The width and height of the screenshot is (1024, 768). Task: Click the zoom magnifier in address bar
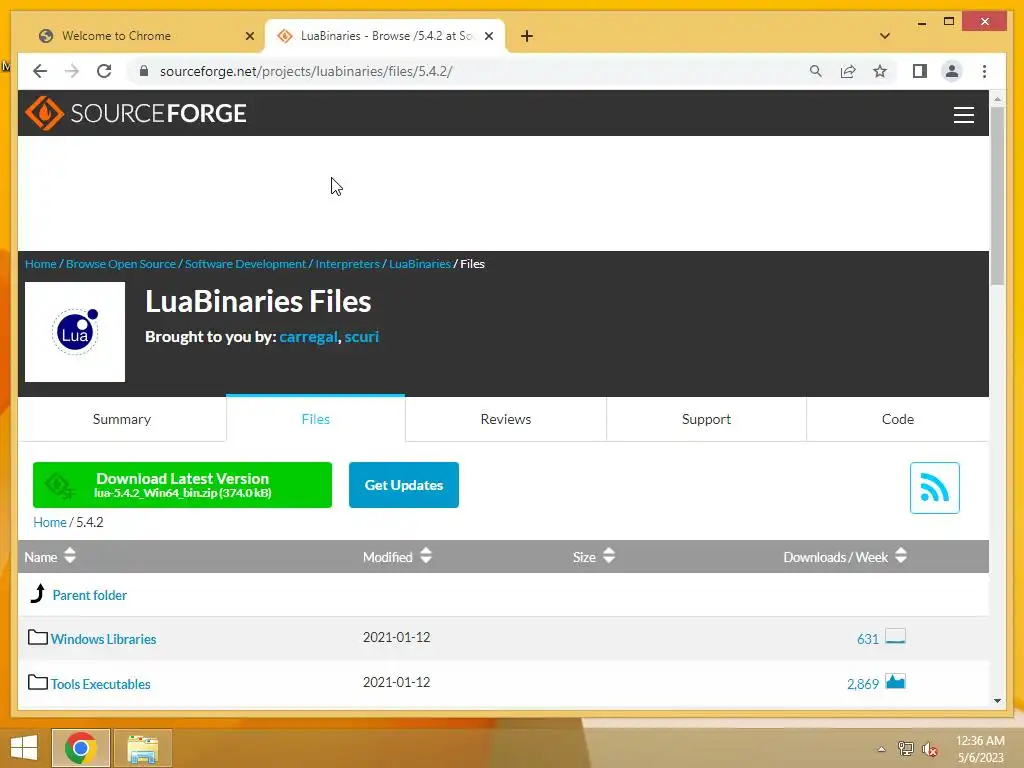click(x=816, y=71)
